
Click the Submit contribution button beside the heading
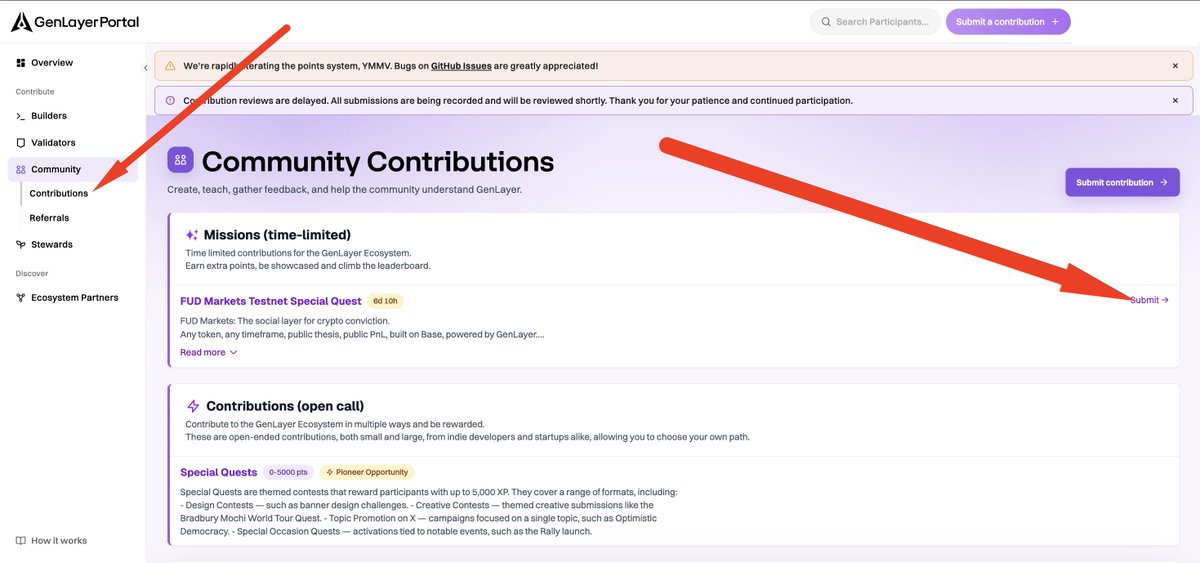[1122, 182]
